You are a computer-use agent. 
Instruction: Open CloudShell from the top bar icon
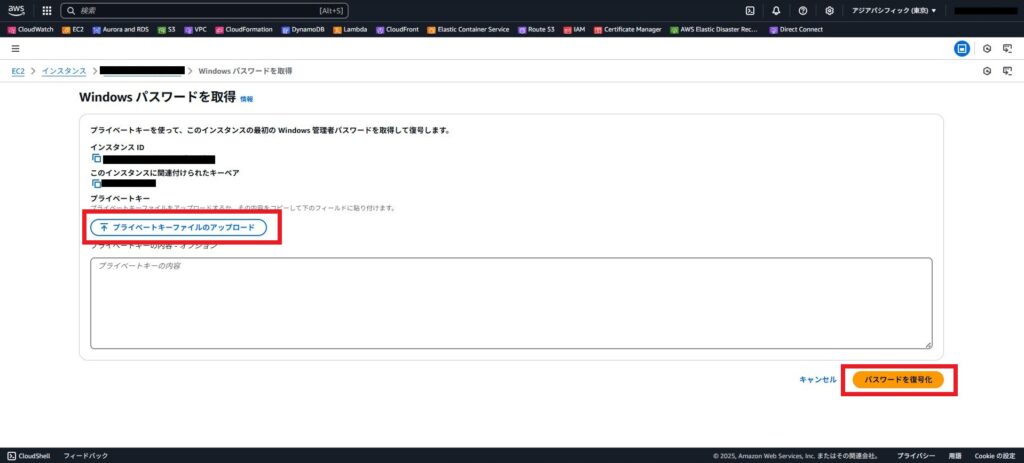(750, 10)
